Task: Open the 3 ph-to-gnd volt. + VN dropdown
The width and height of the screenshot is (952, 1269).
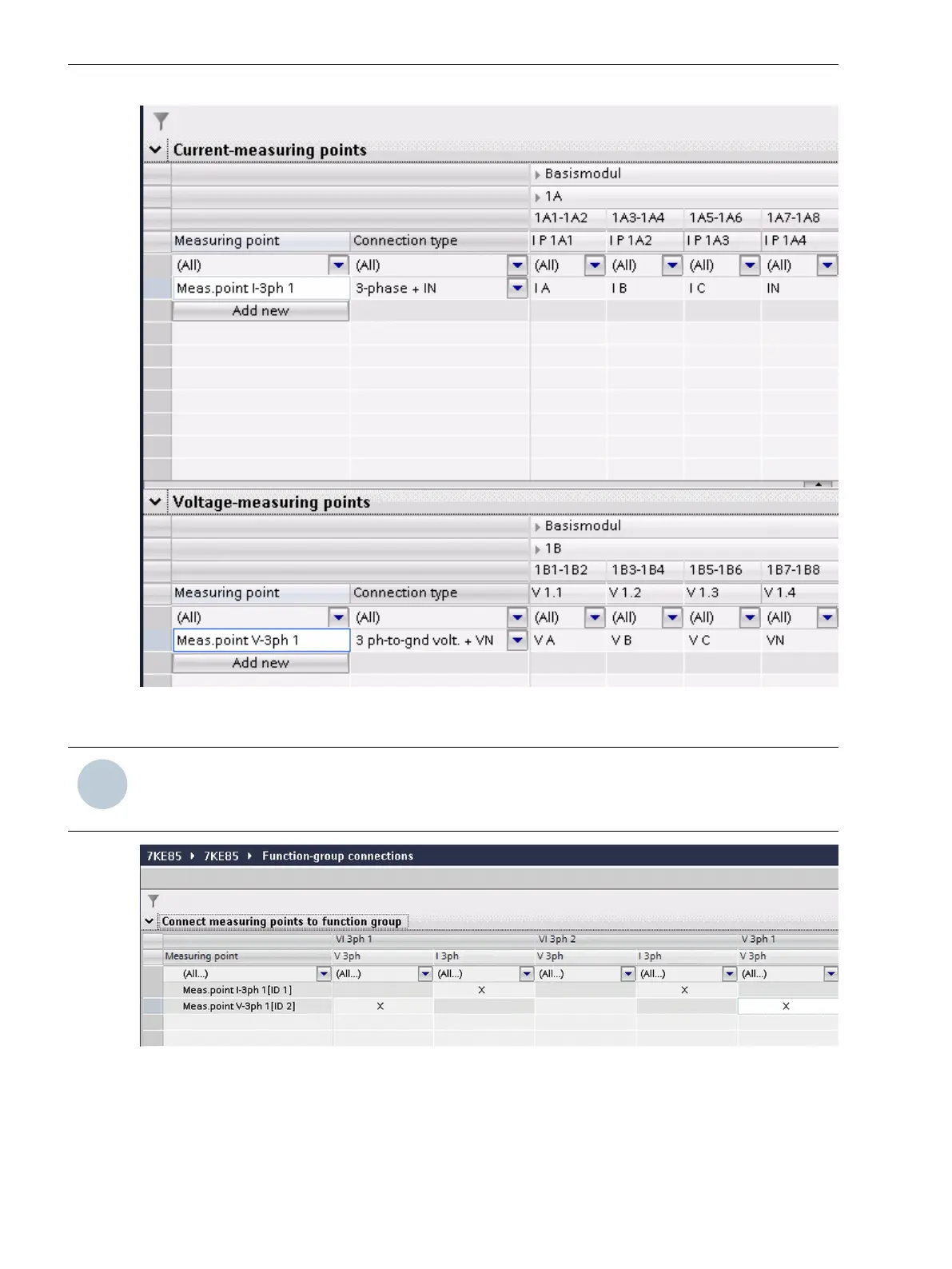Action: tap(517, 640)
